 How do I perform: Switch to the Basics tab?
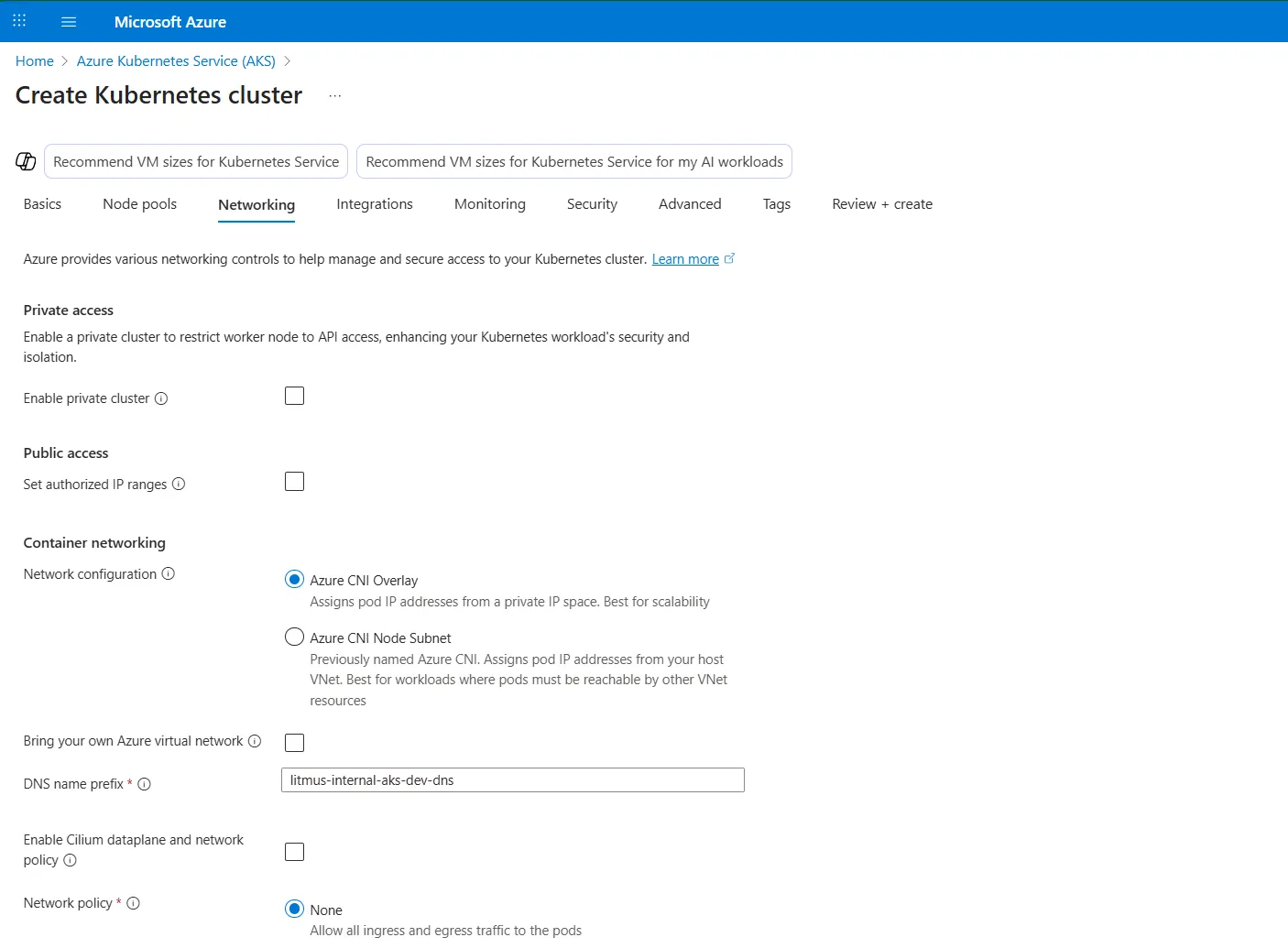click(42, 204)
